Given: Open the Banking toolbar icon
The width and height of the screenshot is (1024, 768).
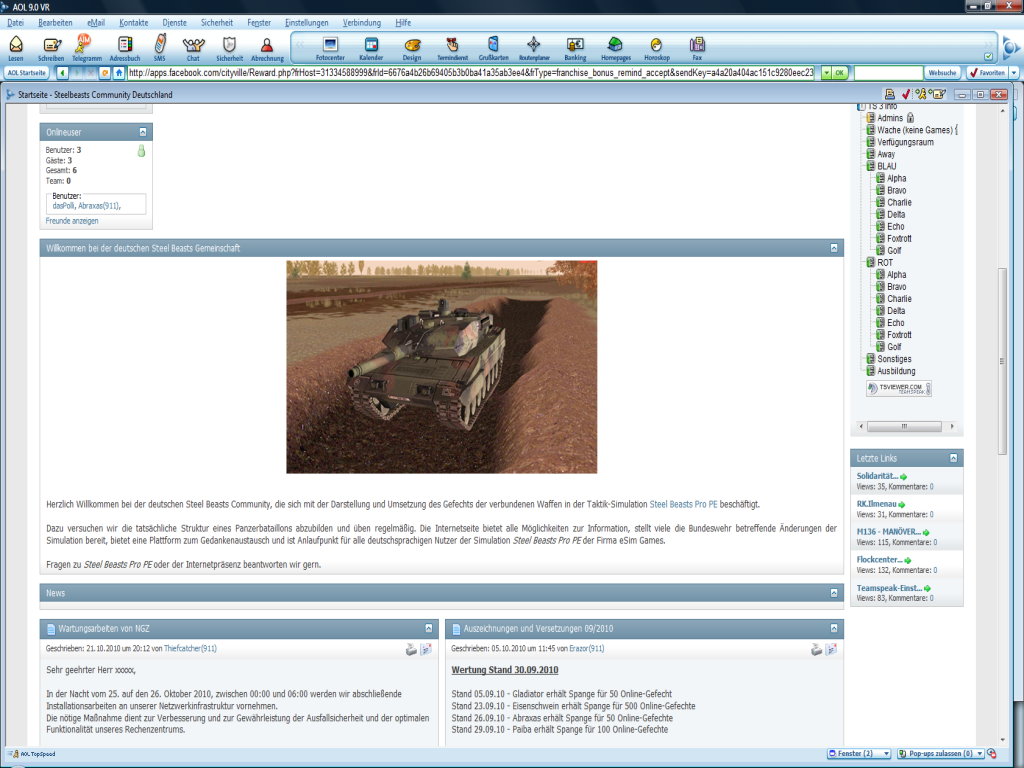Looking at the screenshot, I should (575, 47).
